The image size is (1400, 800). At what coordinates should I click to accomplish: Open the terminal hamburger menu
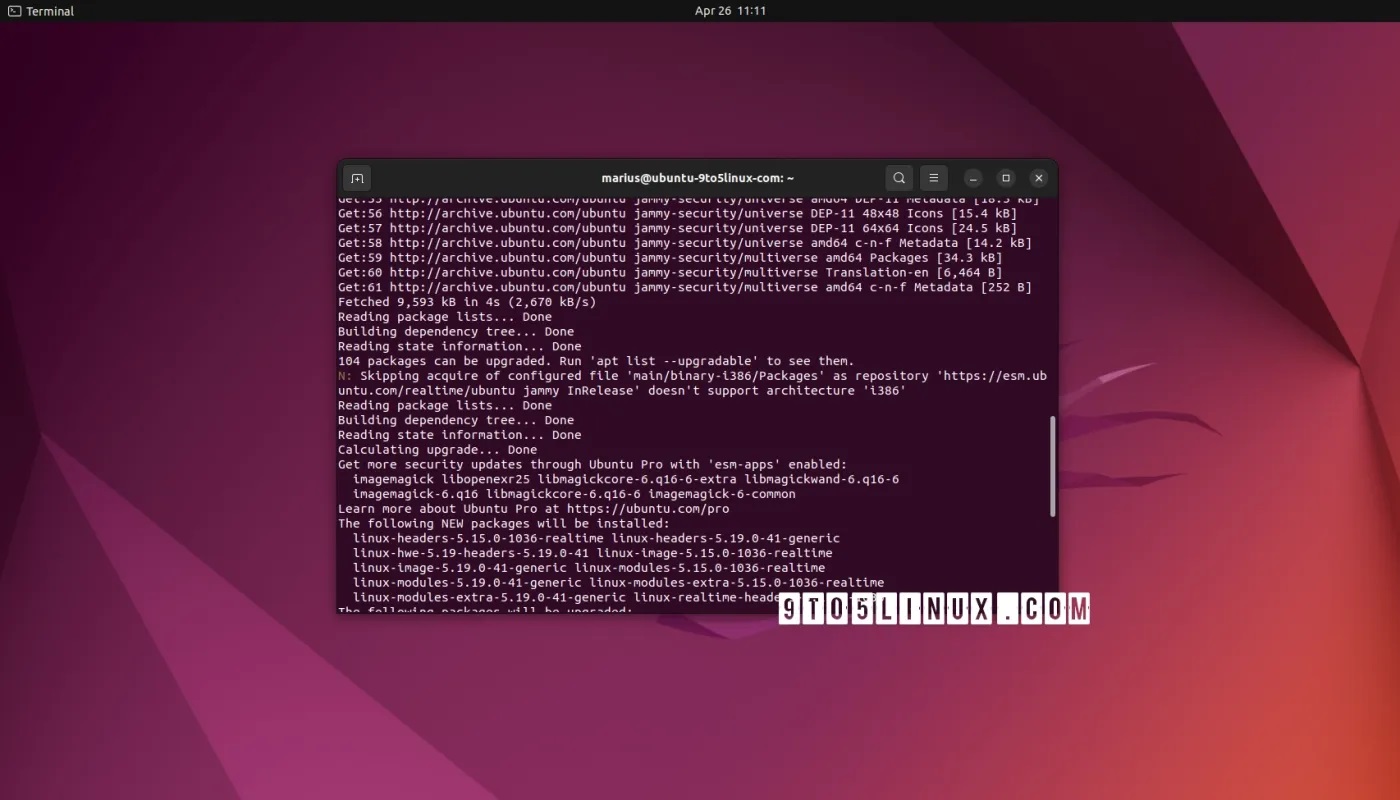point(933,178)
